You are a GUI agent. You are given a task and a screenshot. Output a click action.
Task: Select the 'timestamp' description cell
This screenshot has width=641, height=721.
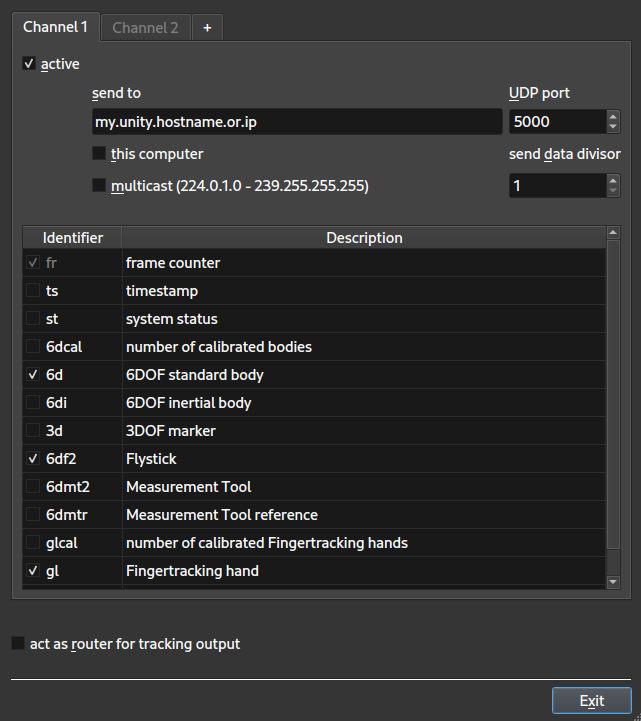[364, 291]
